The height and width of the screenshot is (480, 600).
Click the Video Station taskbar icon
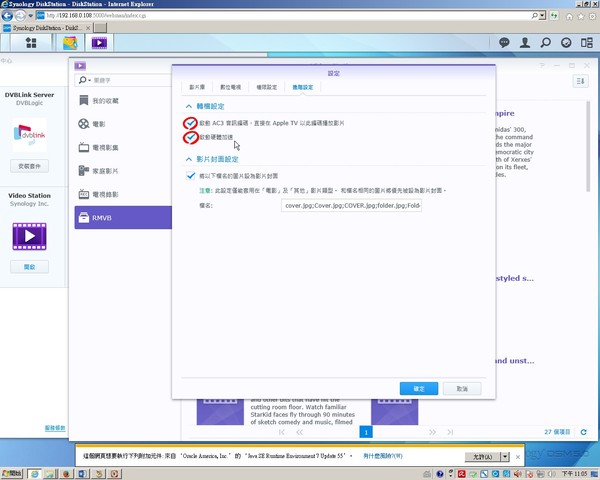(x=98, y=43)
